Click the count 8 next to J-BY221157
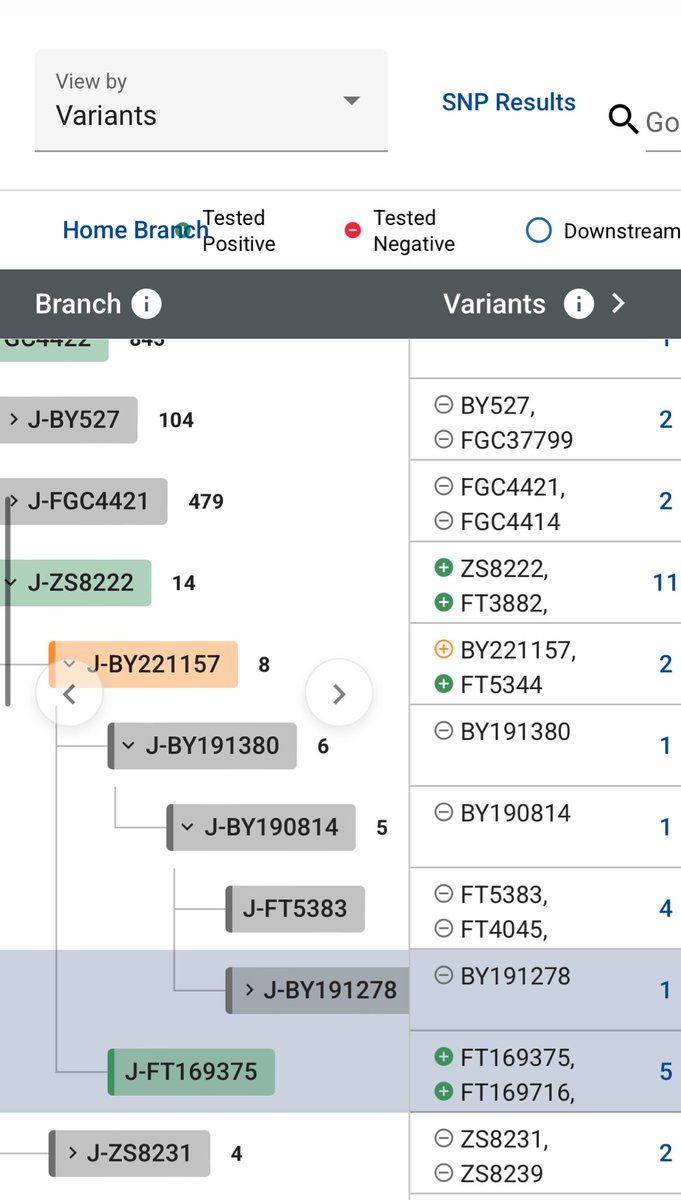This screenshot has width=681, height=1200. pyautogui.click(x=264, y=665)
